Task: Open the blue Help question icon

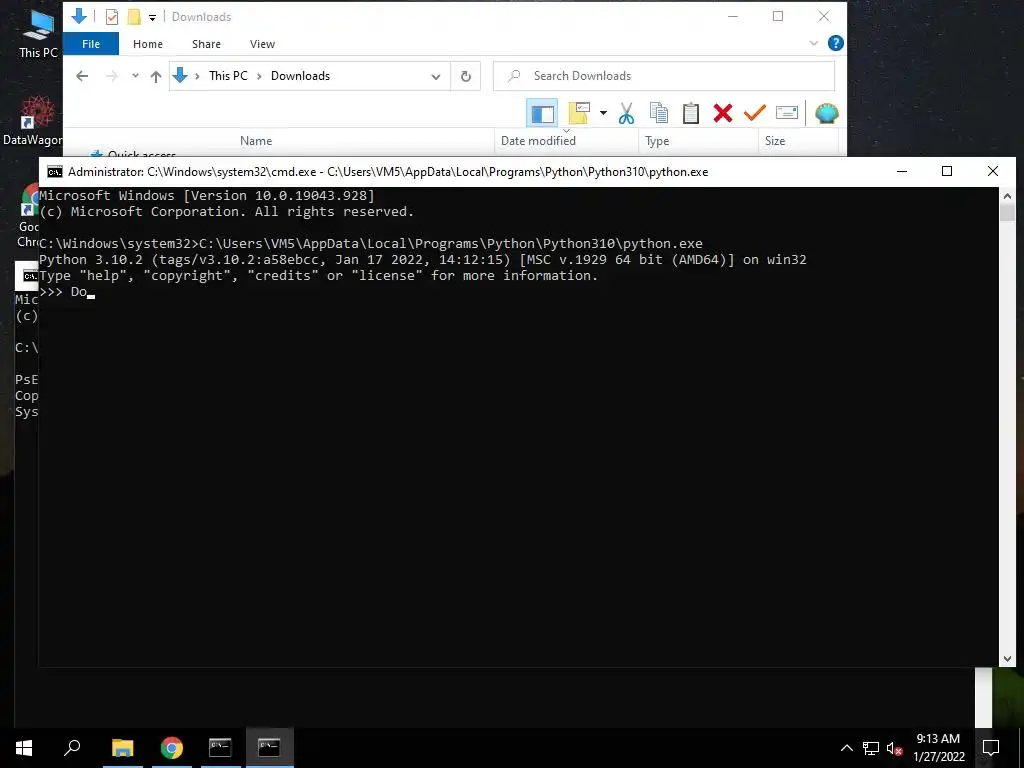Action: click(x=835, y=43)
